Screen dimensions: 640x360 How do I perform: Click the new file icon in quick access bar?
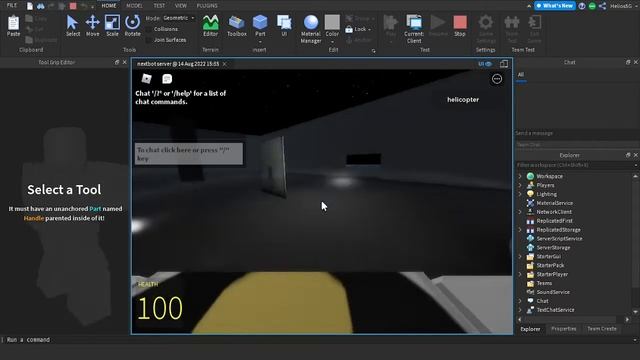coord(30,6)
